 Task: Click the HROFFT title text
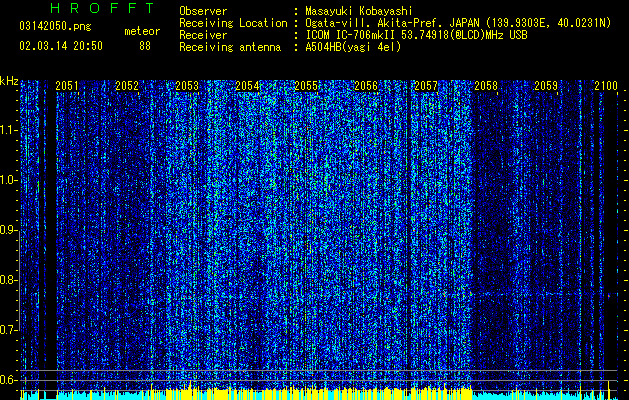click(x=103, y=8)
